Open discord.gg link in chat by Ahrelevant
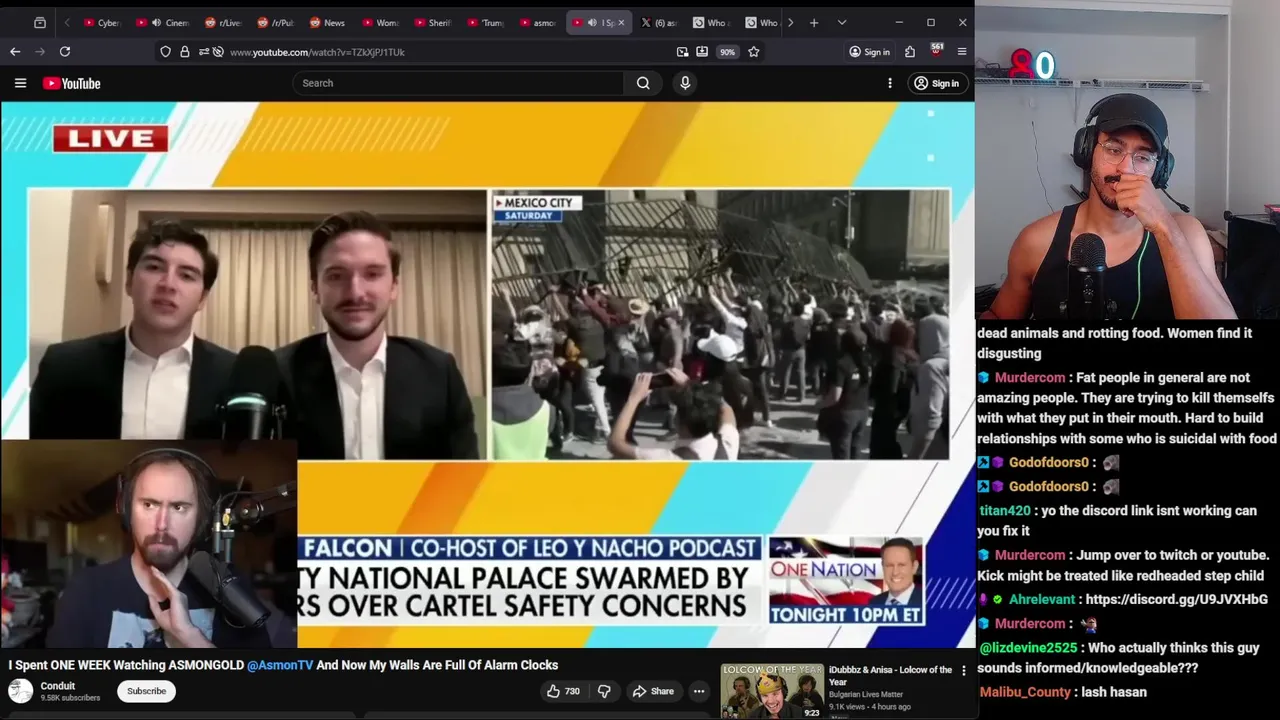Screen dimensions: 1280x720 coord(1176,599)
